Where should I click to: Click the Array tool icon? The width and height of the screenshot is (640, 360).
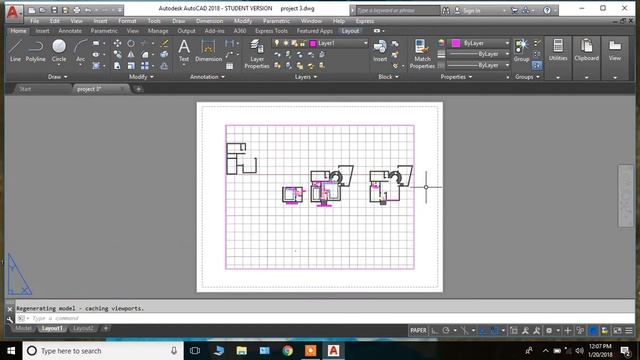click(x=144, y=66)
